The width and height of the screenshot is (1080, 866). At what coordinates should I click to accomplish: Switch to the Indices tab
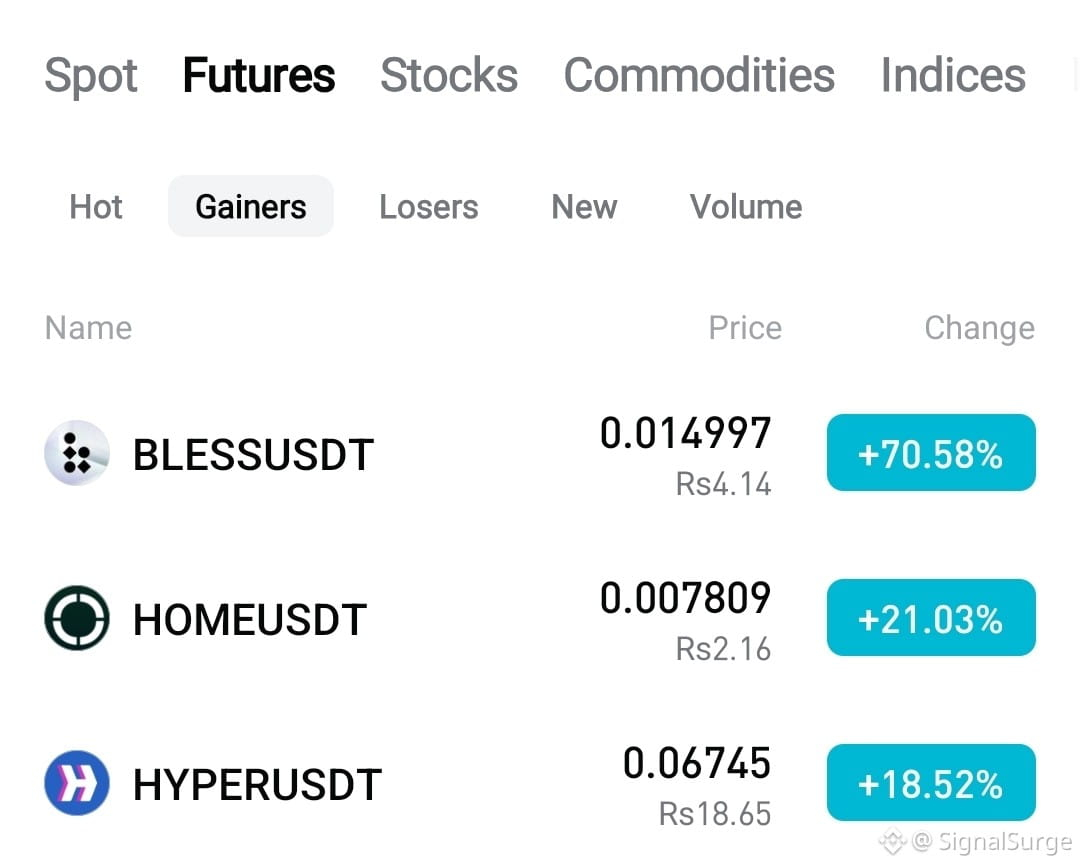(x=953, y=75)
